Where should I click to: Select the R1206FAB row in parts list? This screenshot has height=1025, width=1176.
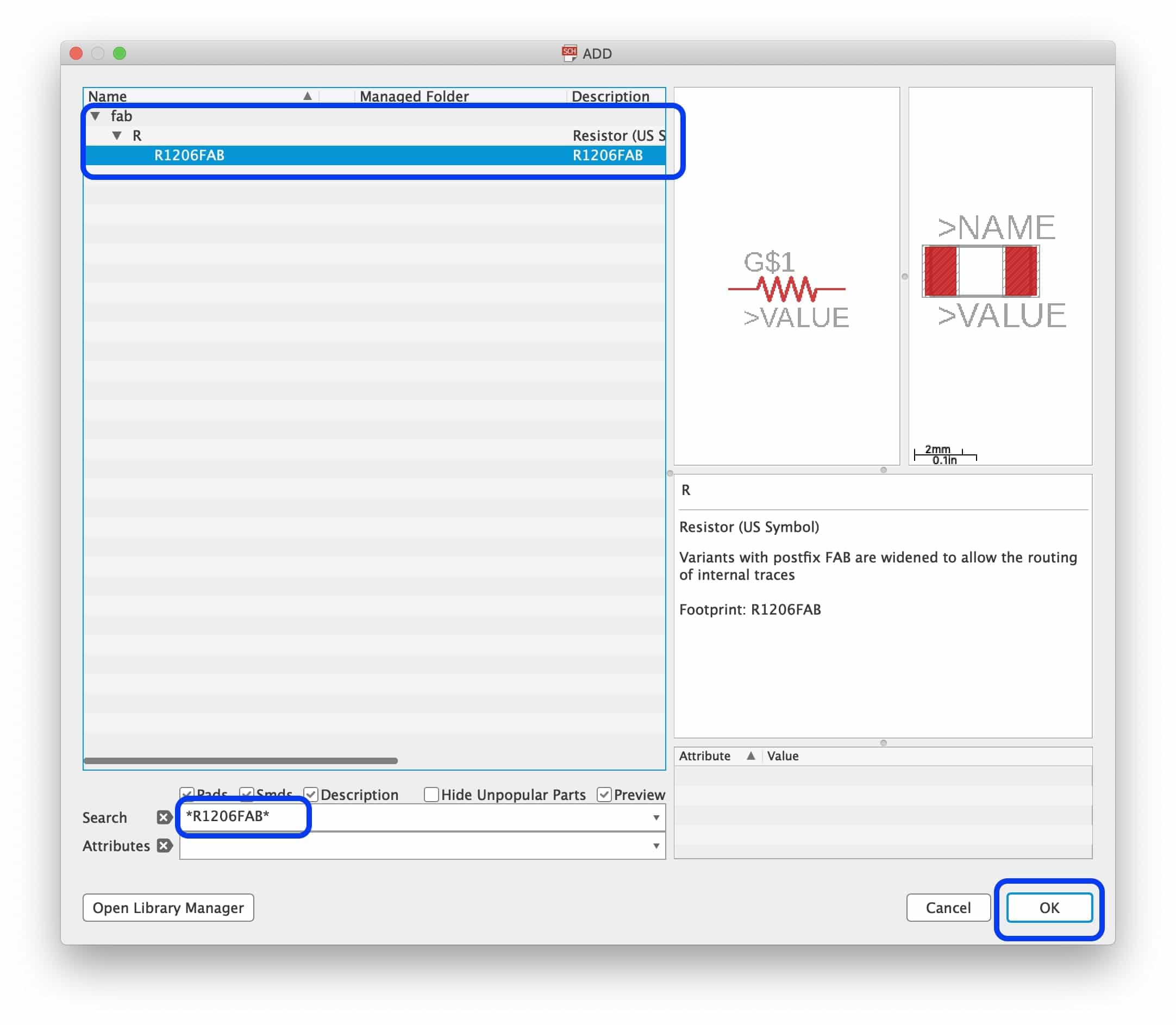click(x=374, y=155)
